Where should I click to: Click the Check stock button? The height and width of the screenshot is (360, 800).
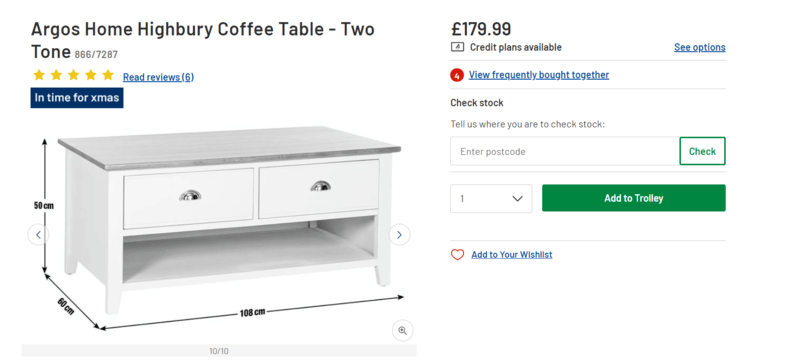(703, 151)
